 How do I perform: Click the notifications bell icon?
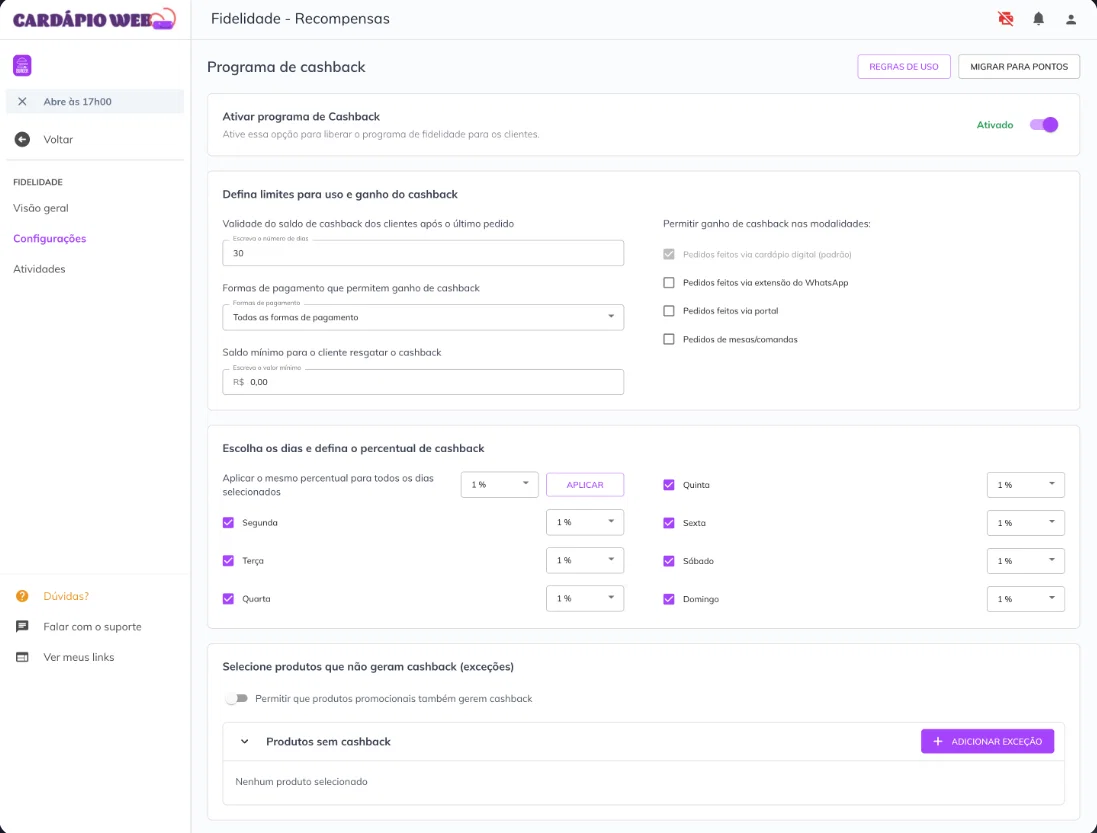tap(1038, 19)
